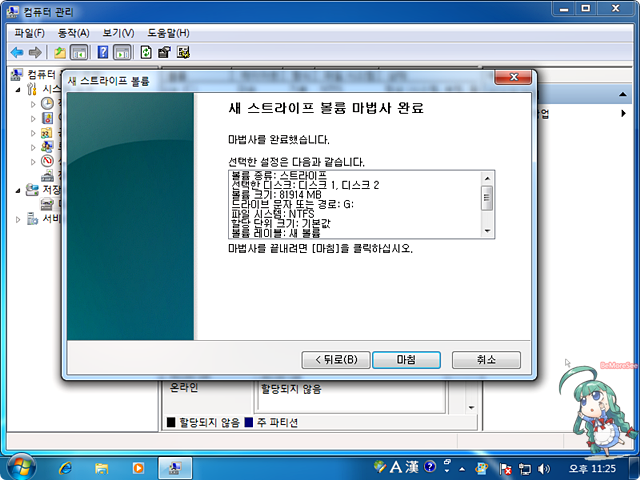
Task: Click the 마침 button to finish wizard
Action: 407,359
